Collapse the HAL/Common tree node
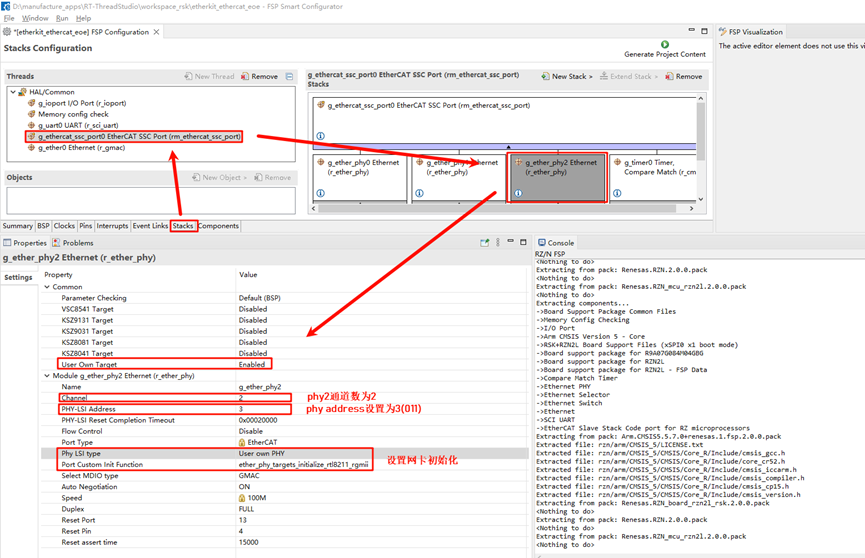 [x=13, y=92]
